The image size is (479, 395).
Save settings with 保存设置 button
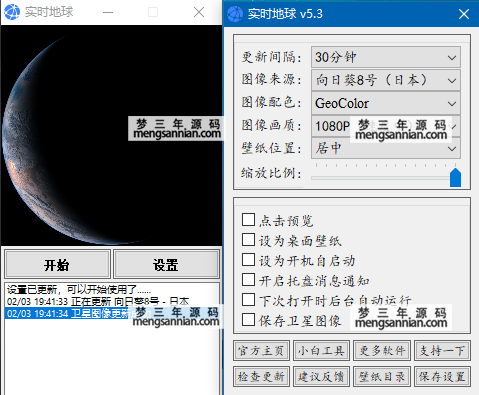coord(442,377)
